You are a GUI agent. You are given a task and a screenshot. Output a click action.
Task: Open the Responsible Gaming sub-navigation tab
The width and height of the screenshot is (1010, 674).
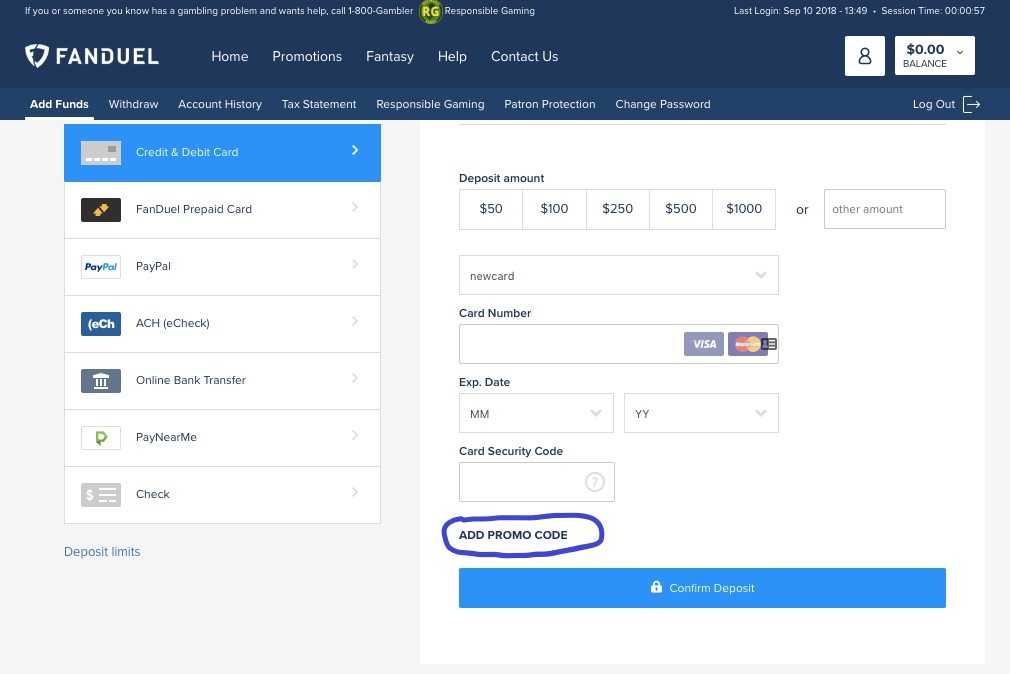coord(430,104)
